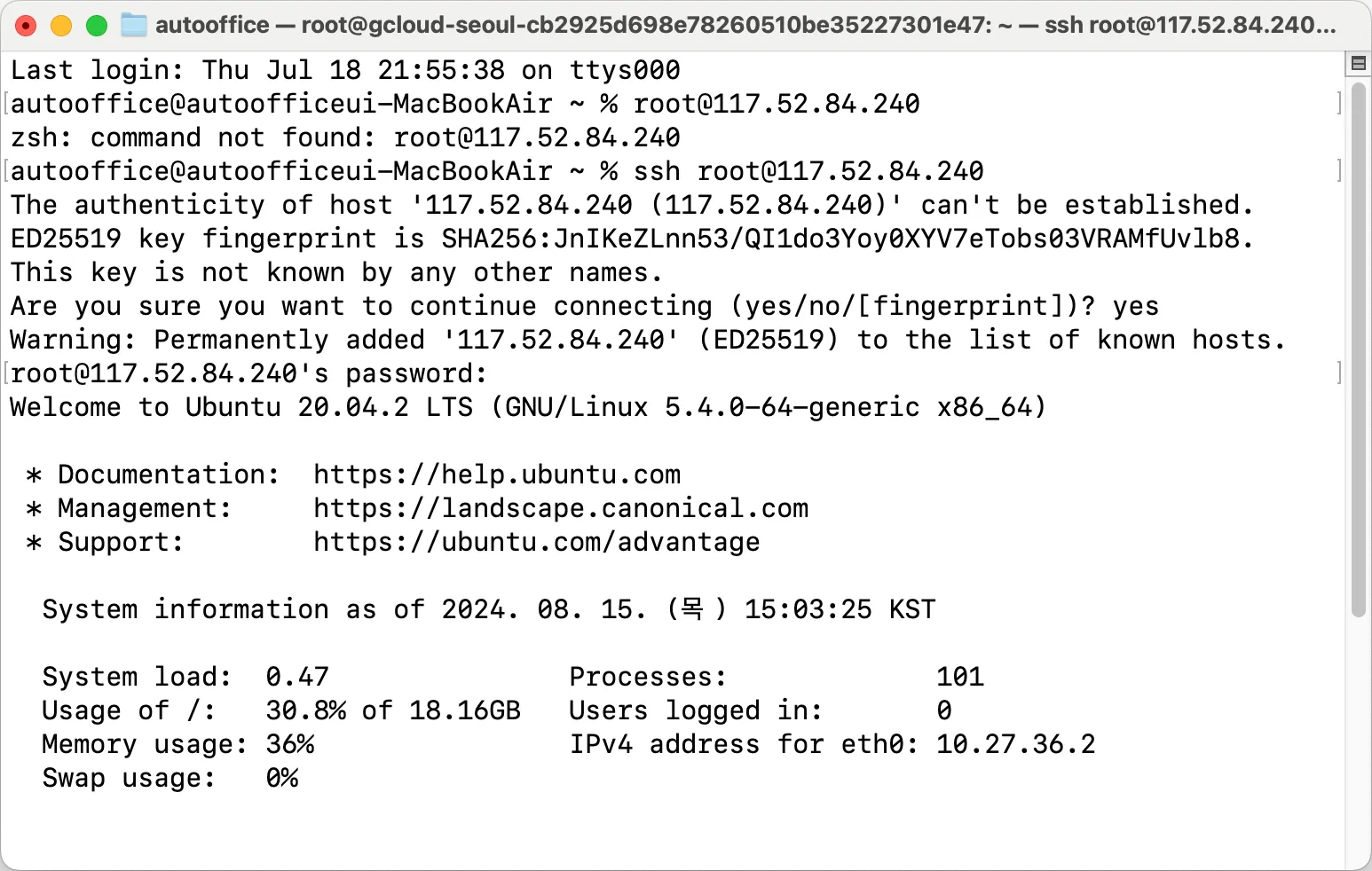Viewport: 1372px width, 871px height.
Task: Click the folder proxy icon in title bar
Action: (134, 25)
